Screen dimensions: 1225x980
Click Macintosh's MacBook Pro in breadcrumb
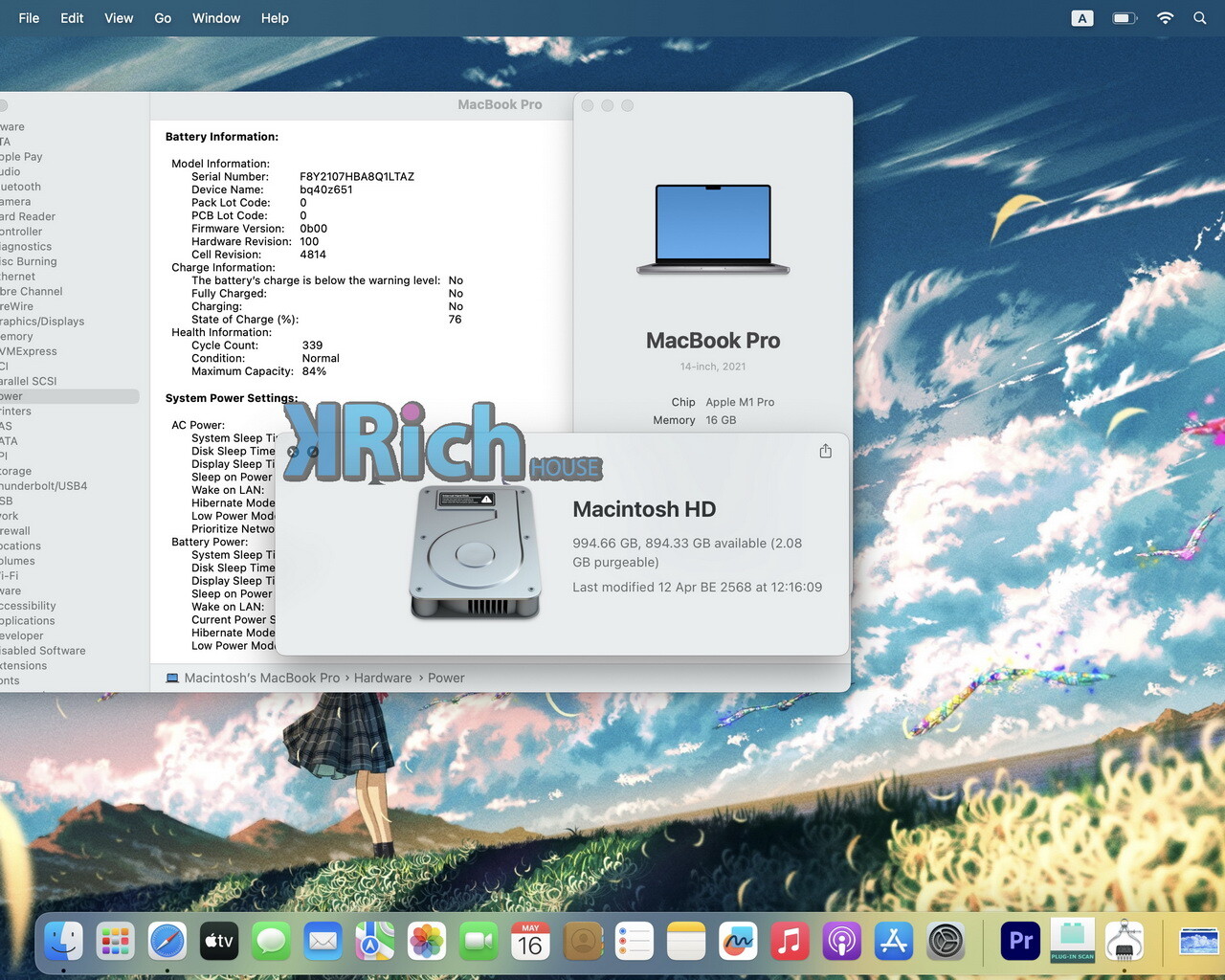262,678
